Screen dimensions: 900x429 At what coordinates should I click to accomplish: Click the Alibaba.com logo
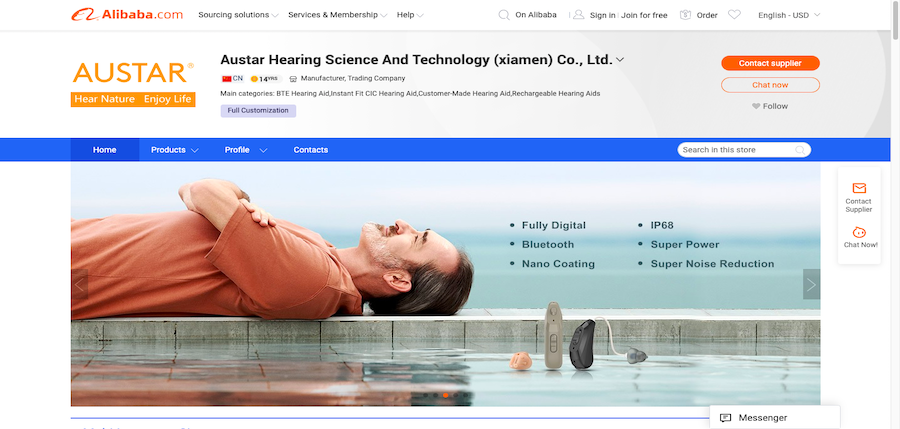point(127,15)
